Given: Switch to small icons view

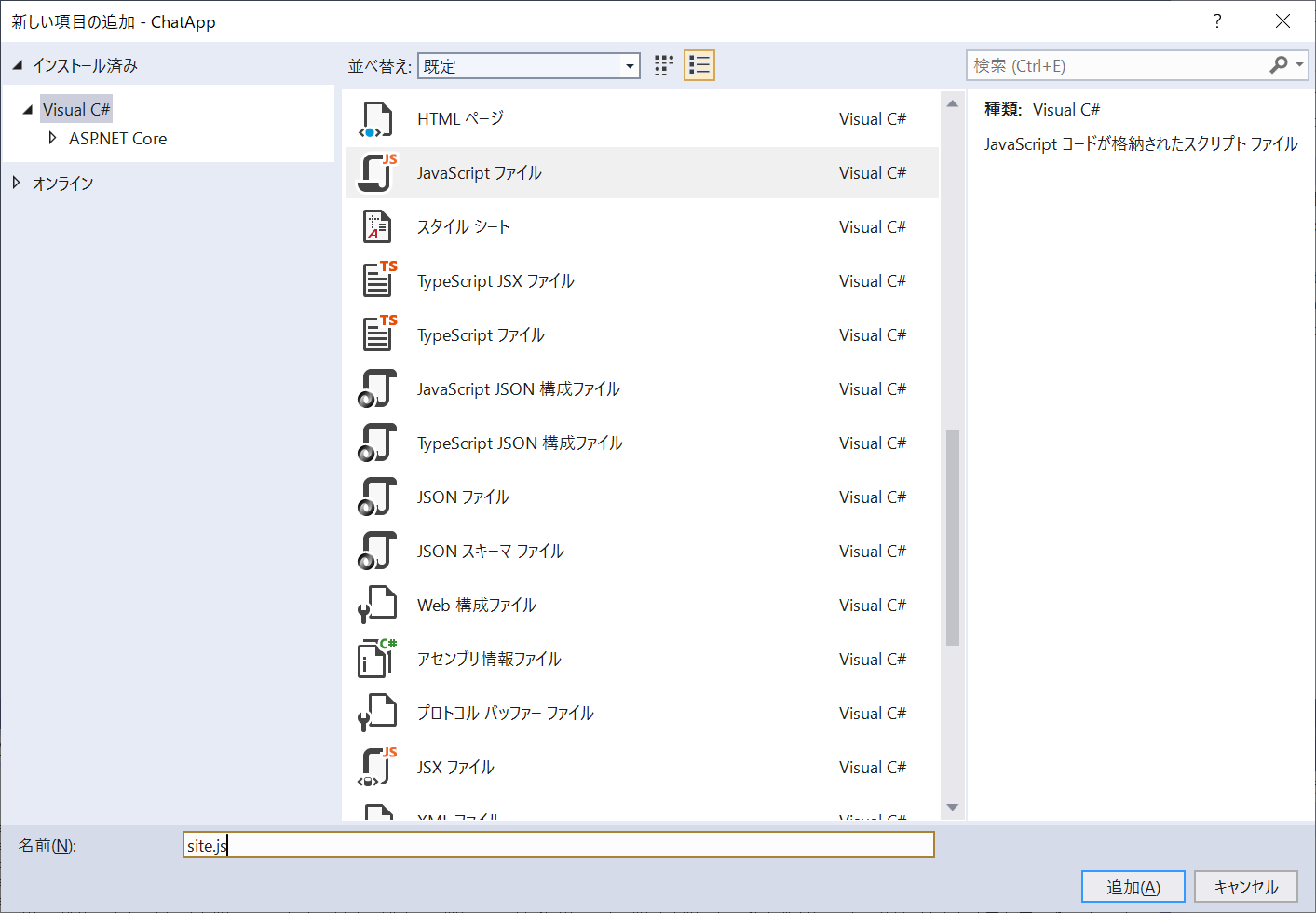Looking at the screenshot, I should pos(663,65).
